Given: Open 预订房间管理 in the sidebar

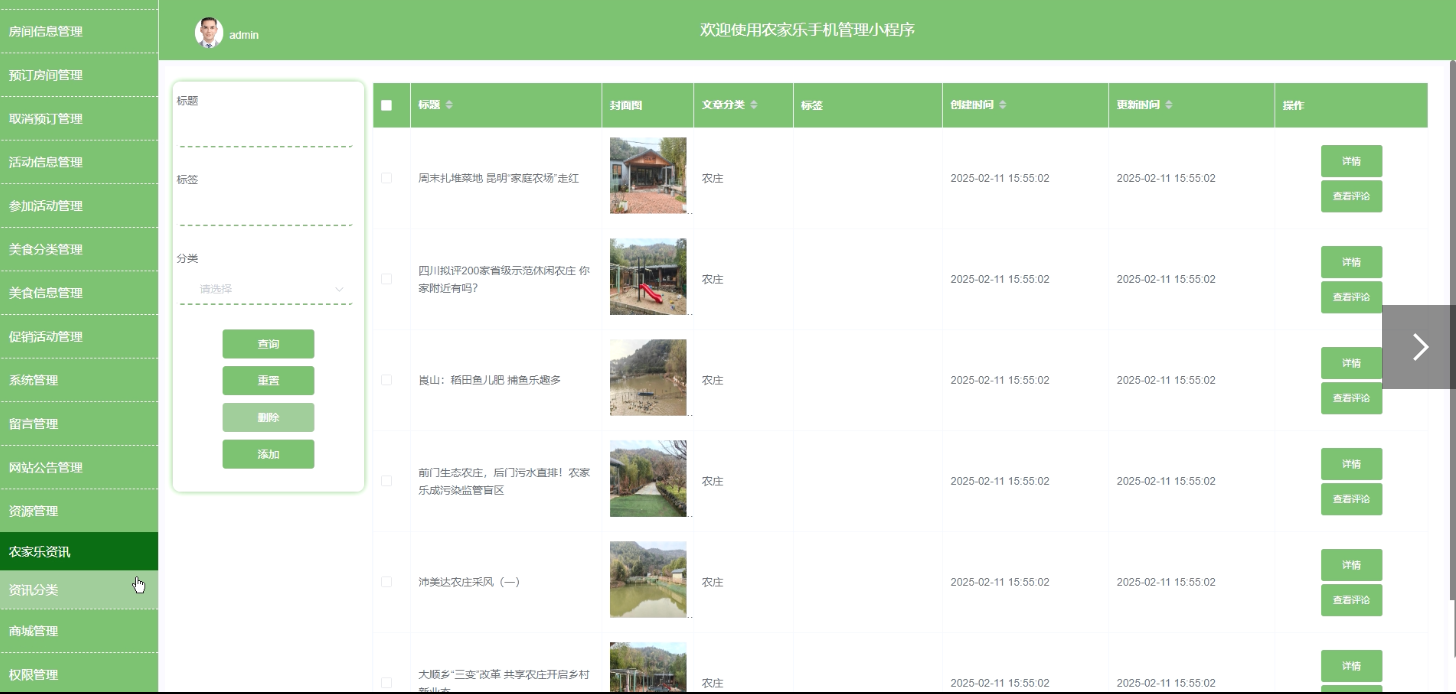Looking at the screenshot, I should coord(79,75).
